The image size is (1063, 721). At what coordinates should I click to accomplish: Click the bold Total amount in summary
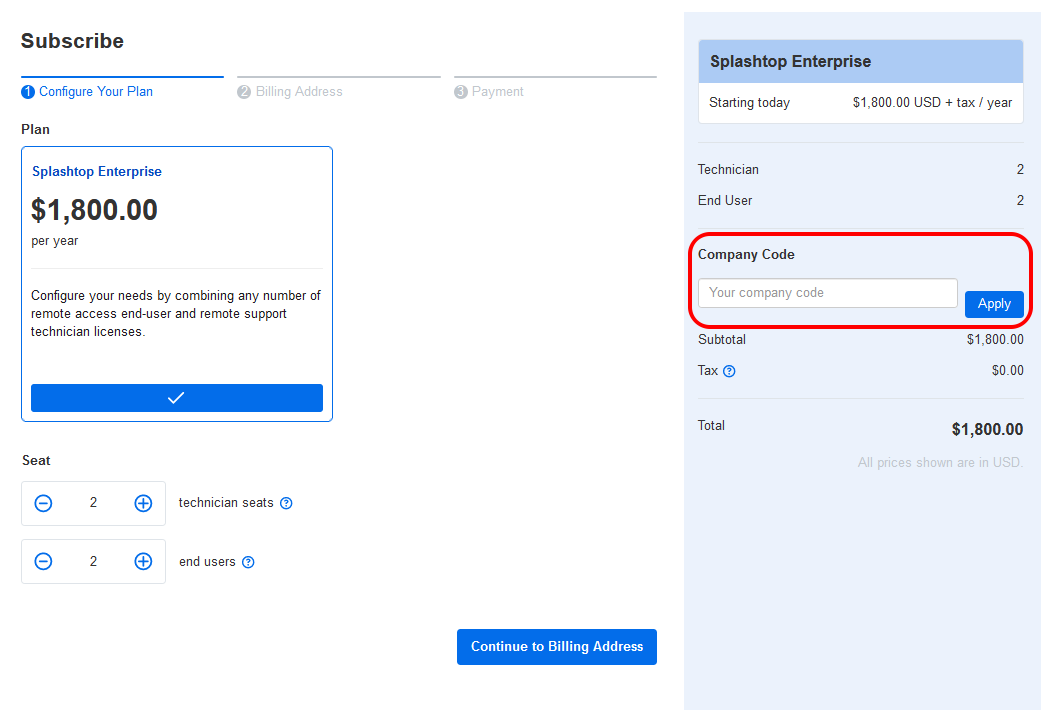(987, 430)
